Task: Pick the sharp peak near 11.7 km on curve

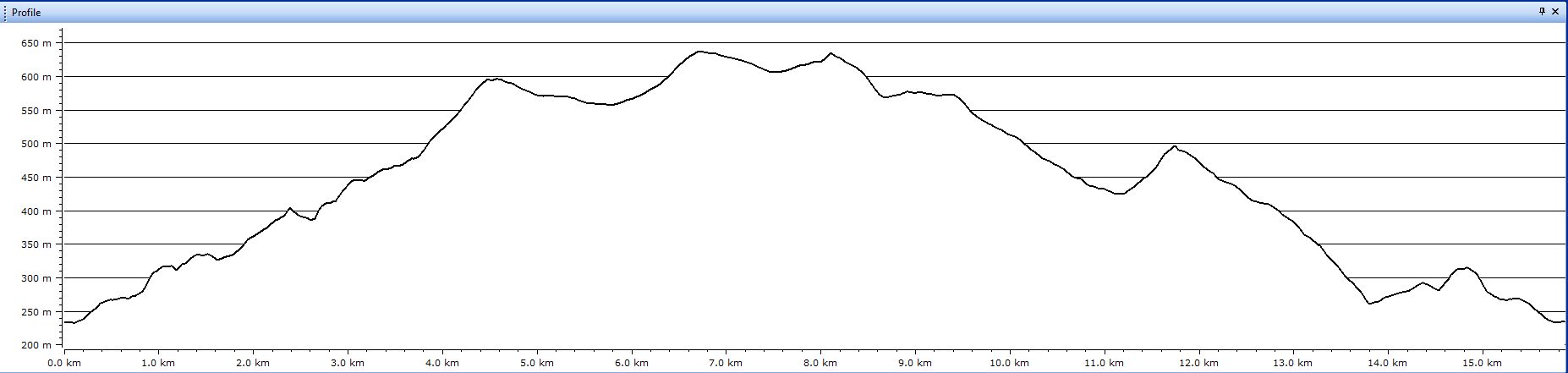Action: tap(1175, 146)
